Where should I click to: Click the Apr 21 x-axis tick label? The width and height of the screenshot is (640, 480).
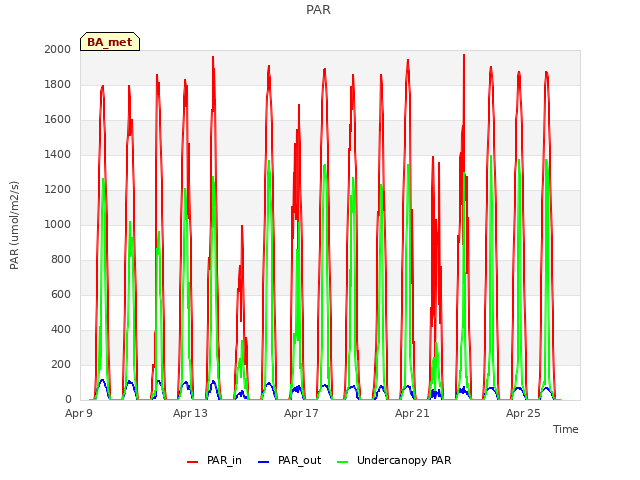tap(412, 413)
